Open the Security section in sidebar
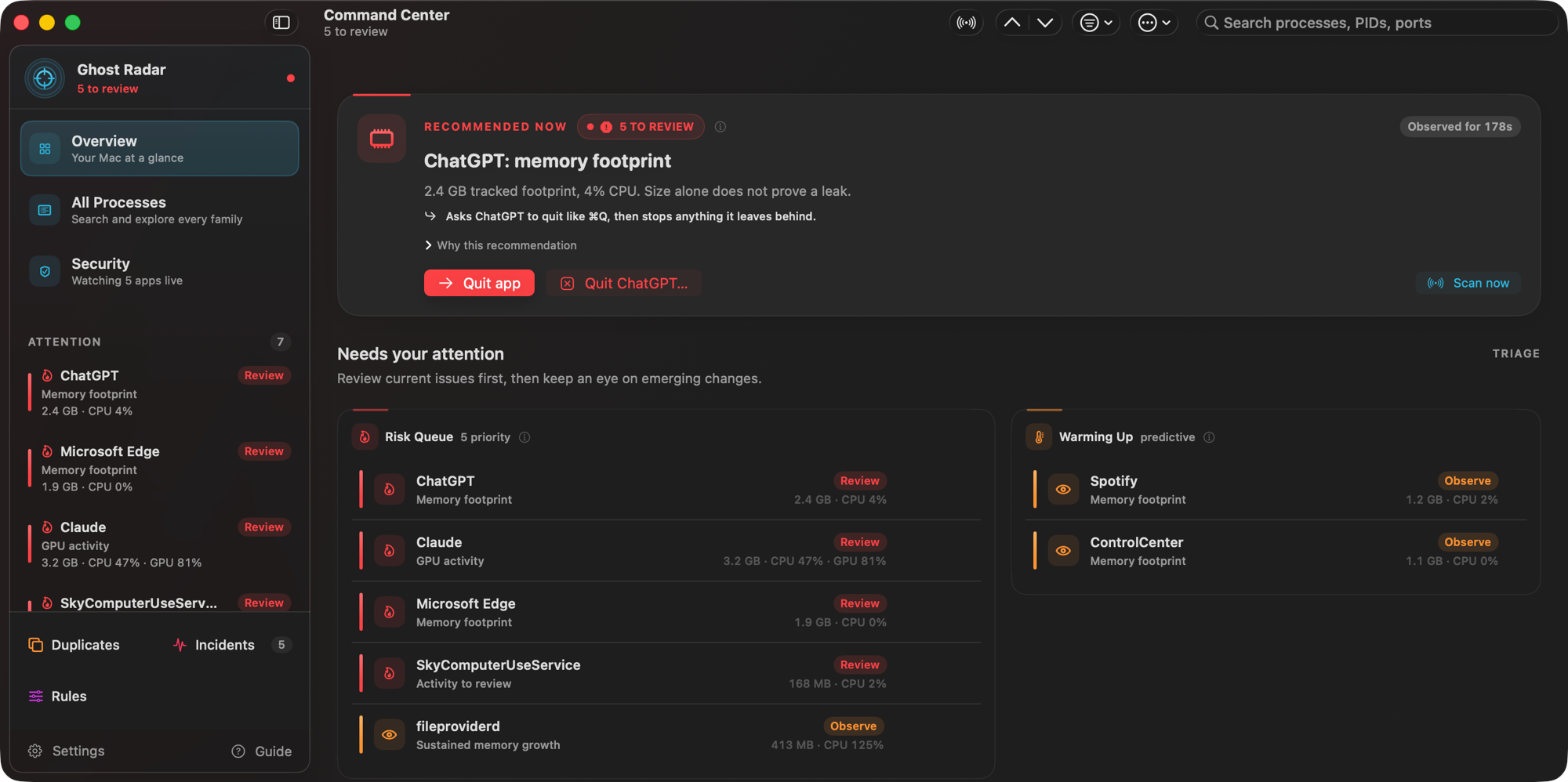The width and height of the screenshot is (1568, 782). 159,271
